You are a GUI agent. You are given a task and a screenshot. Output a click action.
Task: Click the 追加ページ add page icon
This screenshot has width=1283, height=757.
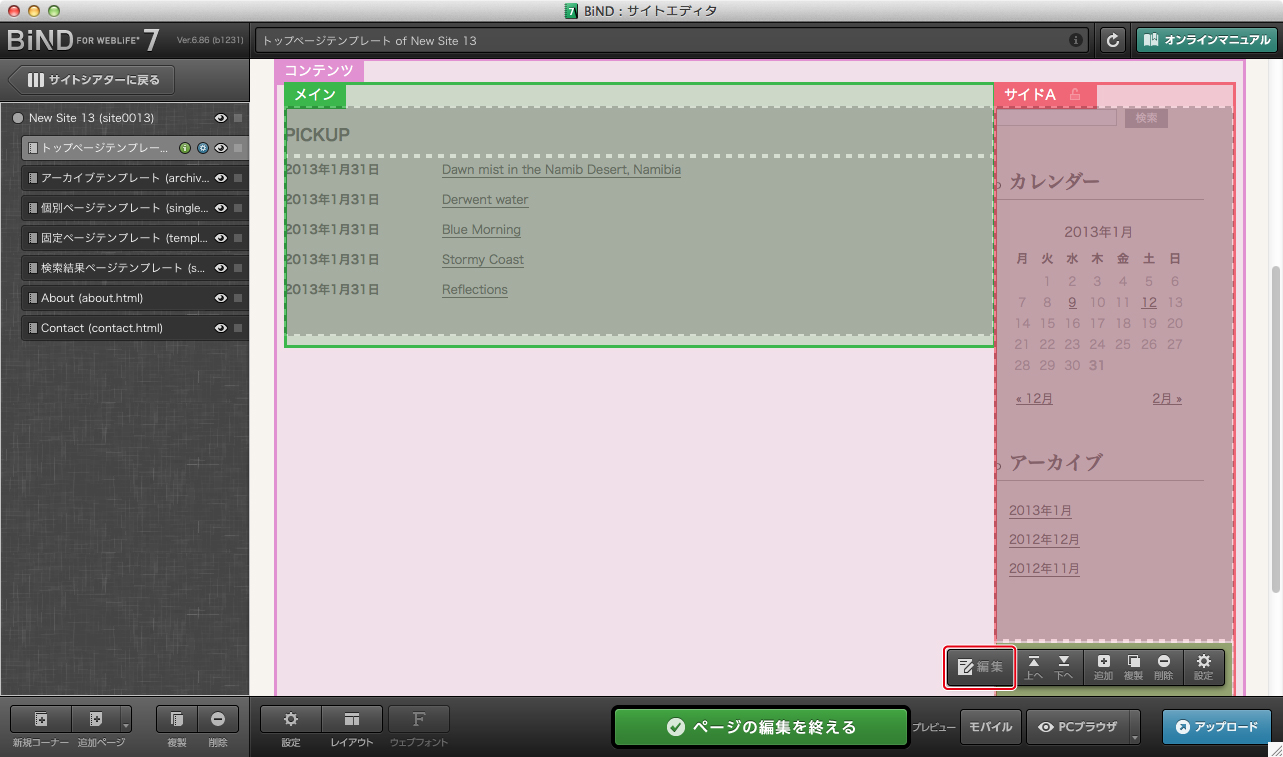pyautogui.click(x=96, y=720)
